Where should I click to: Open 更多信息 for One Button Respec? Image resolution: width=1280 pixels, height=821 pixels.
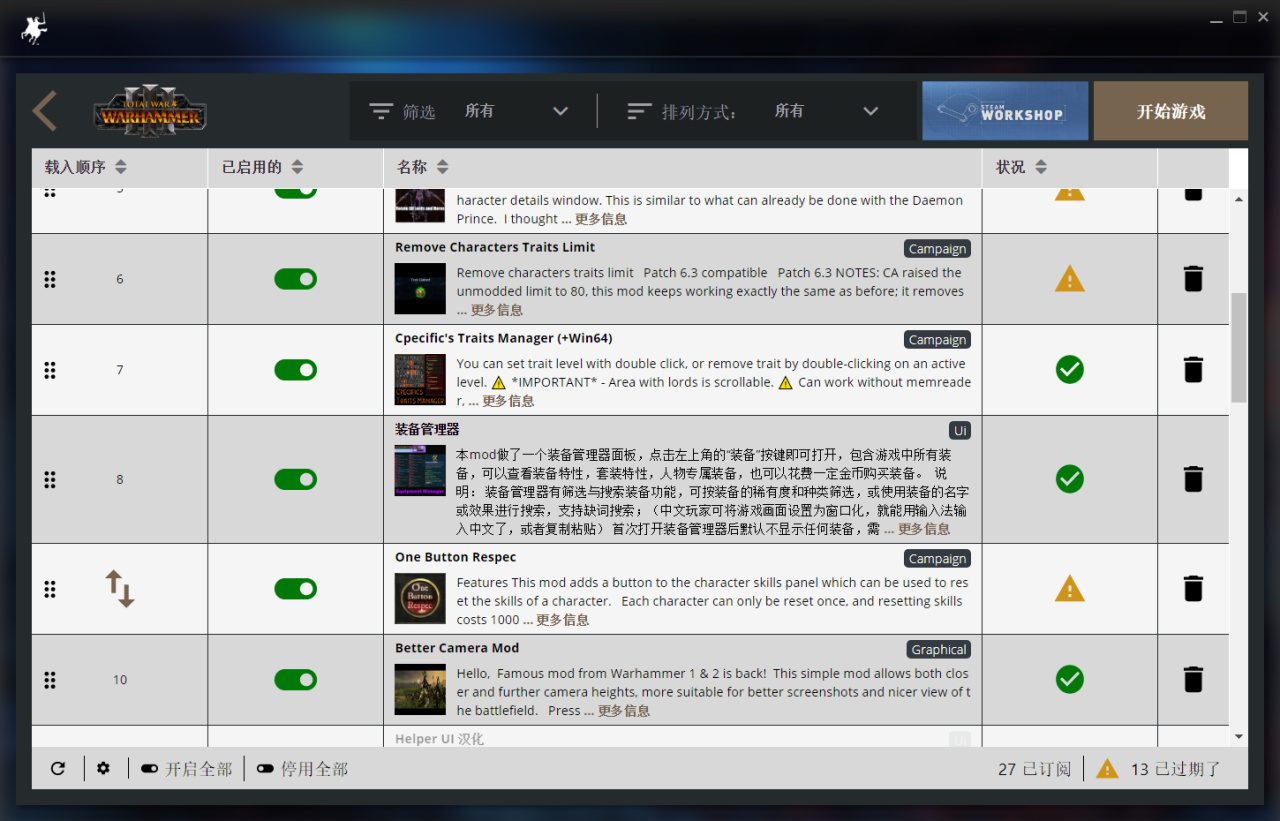tap(563, 620)
